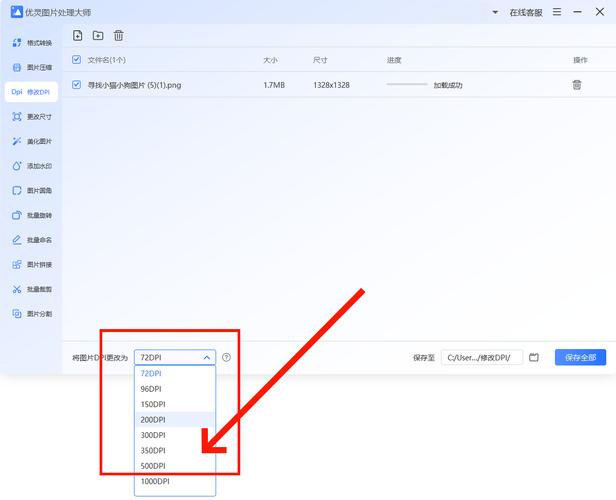This screenshot has width=616, height=500.
Task: Select file name 寻找小猫小狗图片 (5)(1).png
Action: [134, 85]
